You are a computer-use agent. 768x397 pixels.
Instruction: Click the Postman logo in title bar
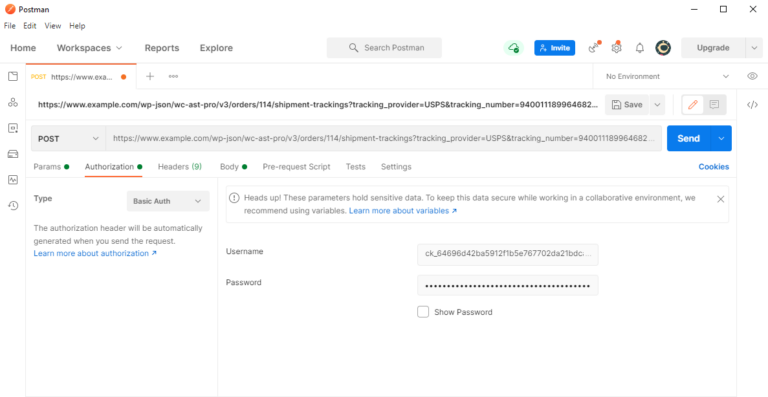pos(10,9)
